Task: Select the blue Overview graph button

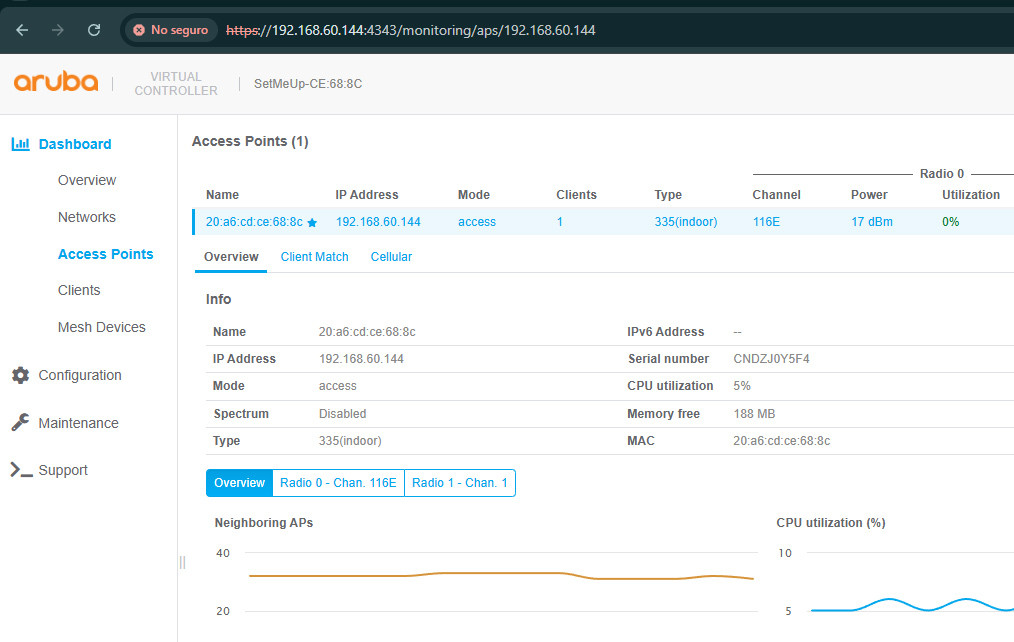Action: (x=239, y=483)
